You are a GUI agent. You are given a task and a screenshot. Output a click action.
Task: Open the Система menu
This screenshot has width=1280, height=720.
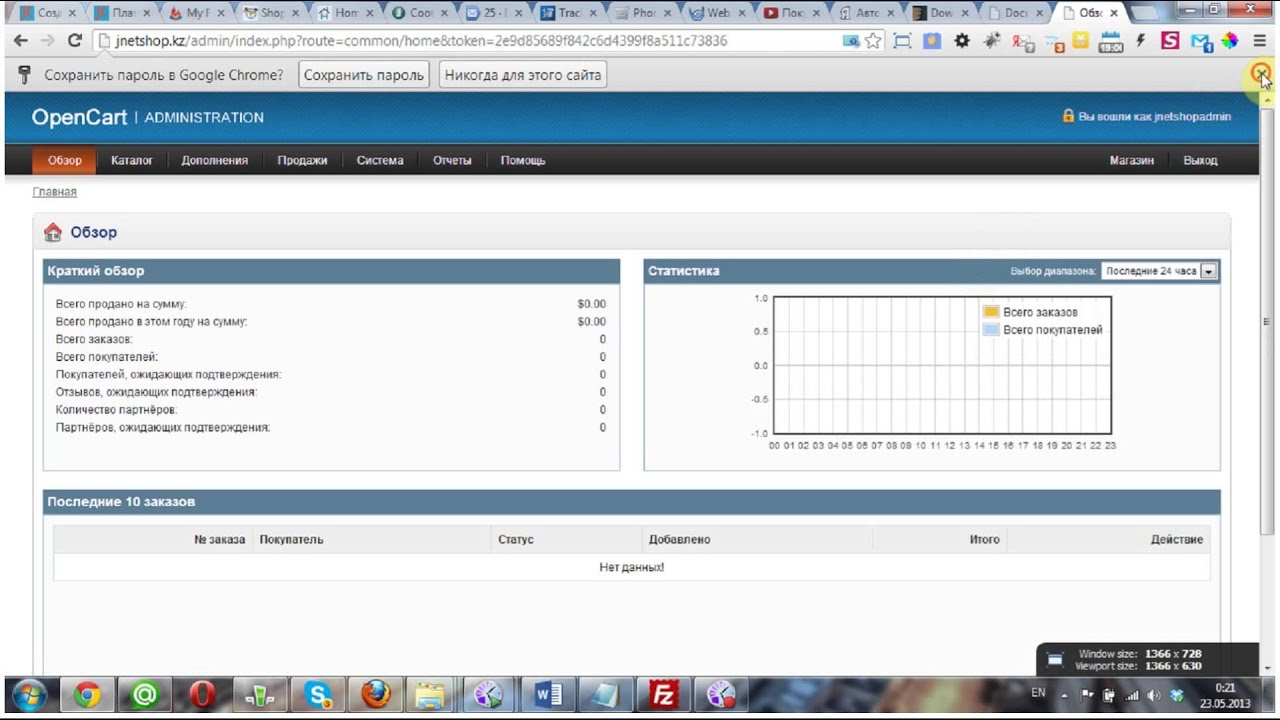(380, 160)
